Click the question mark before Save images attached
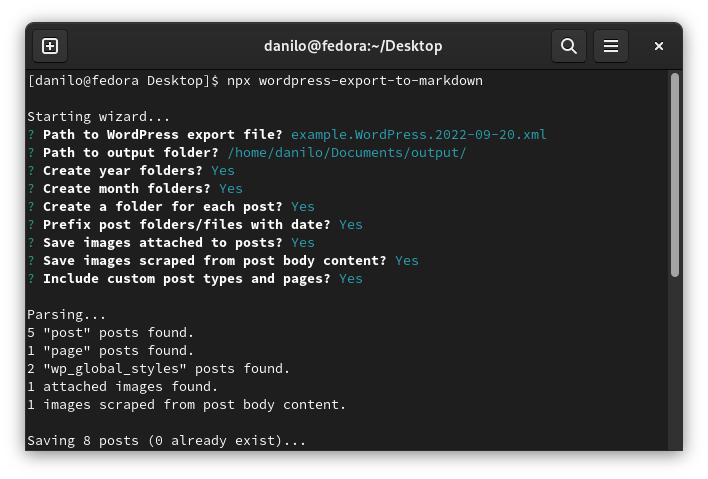708x479 pixels. pos(31,242)
